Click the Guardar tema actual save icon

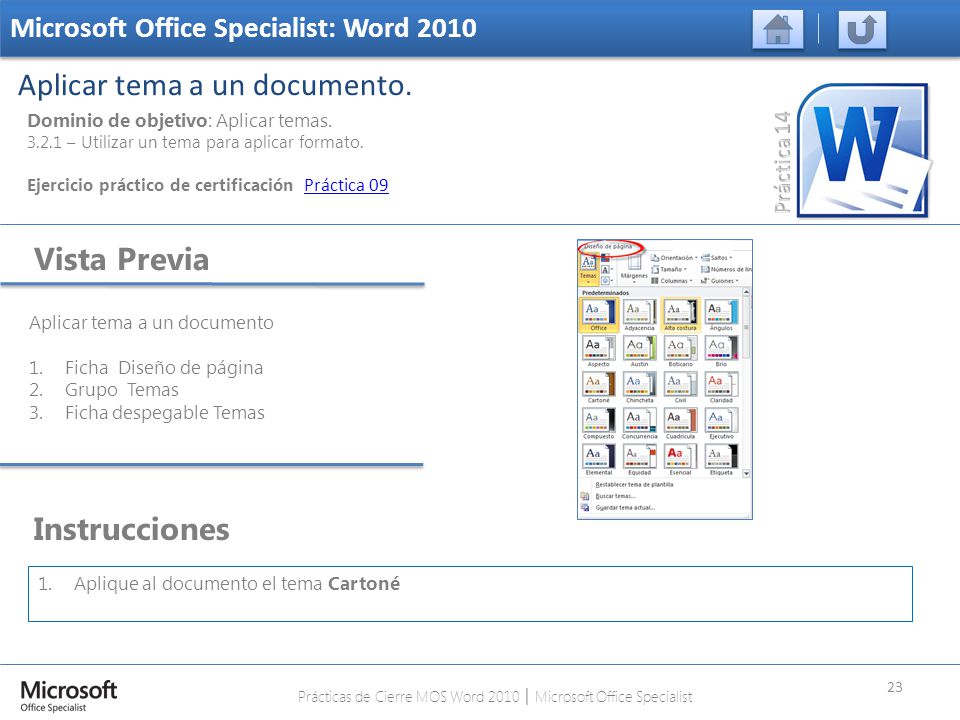pos(585,508)
